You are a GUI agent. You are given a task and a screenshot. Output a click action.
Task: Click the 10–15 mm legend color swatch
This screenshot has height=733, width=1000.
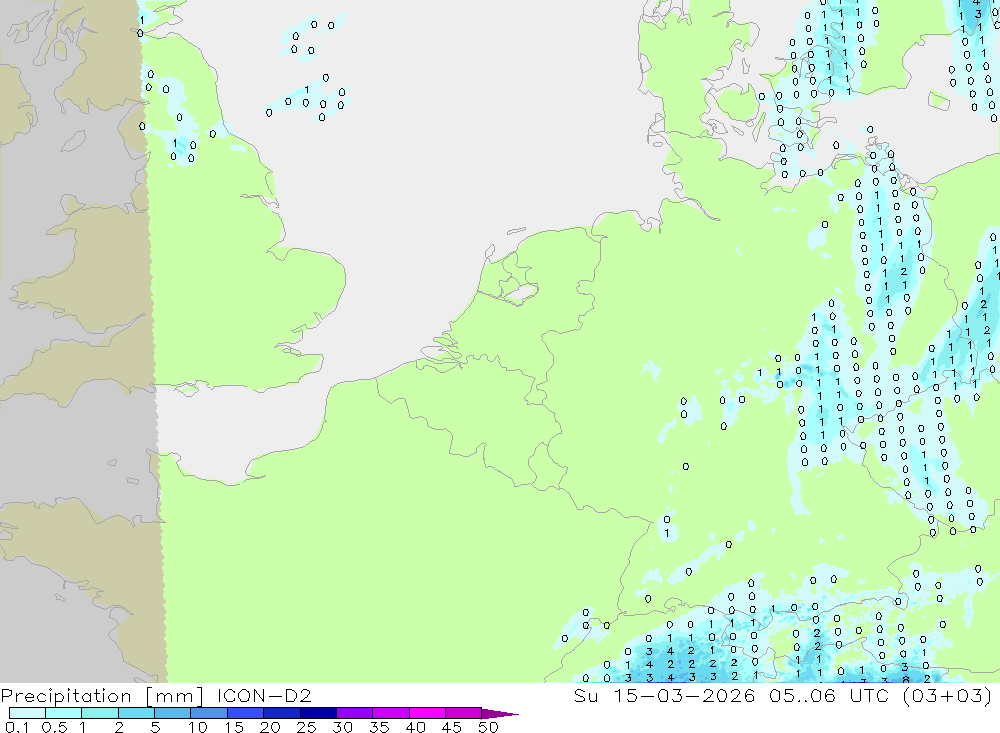click(209, 713)
